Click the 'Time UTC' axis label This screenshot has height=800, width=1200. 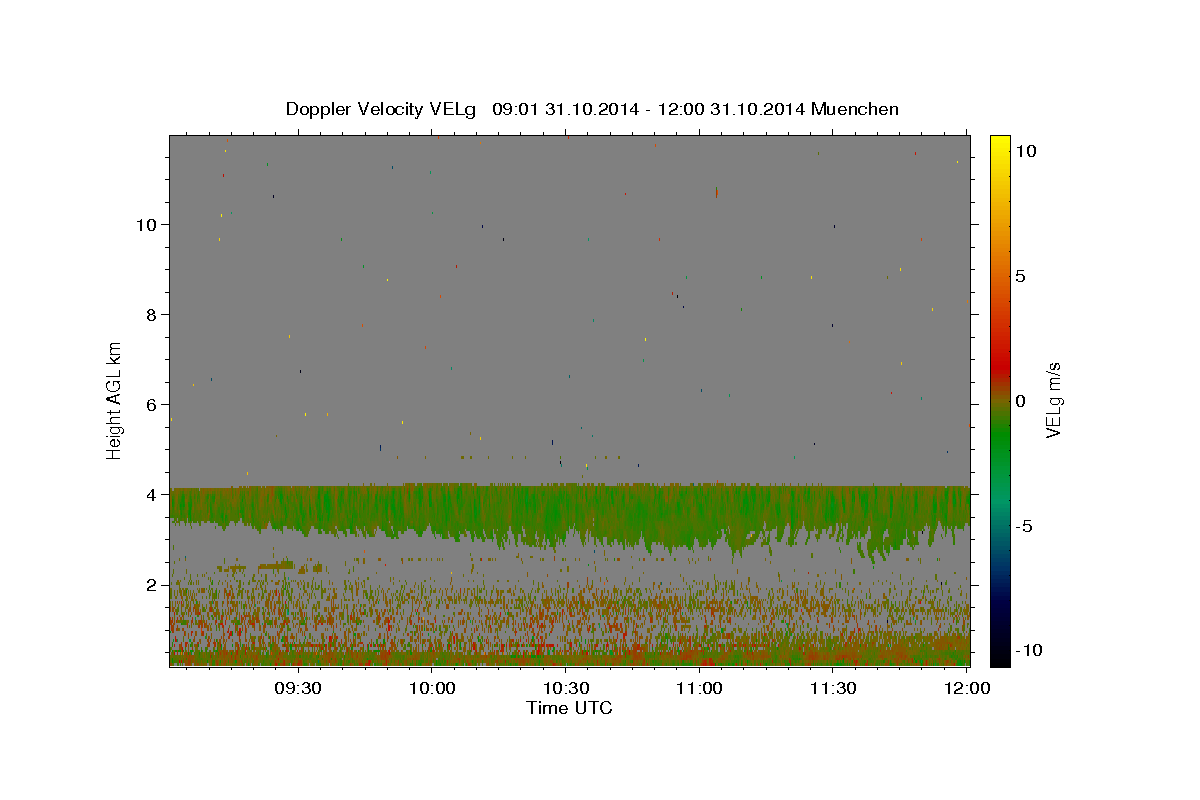(569, 708)
